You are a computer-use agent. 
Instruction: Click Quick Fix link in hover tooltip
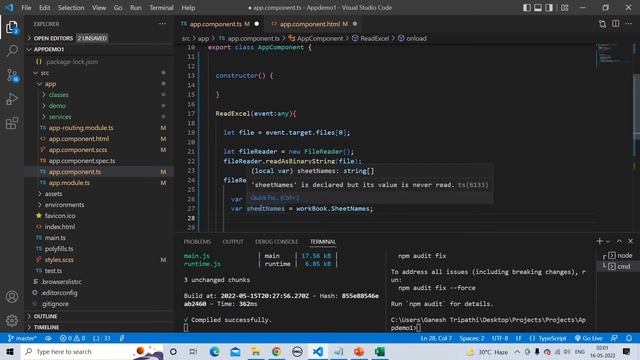tap(275, 198)
